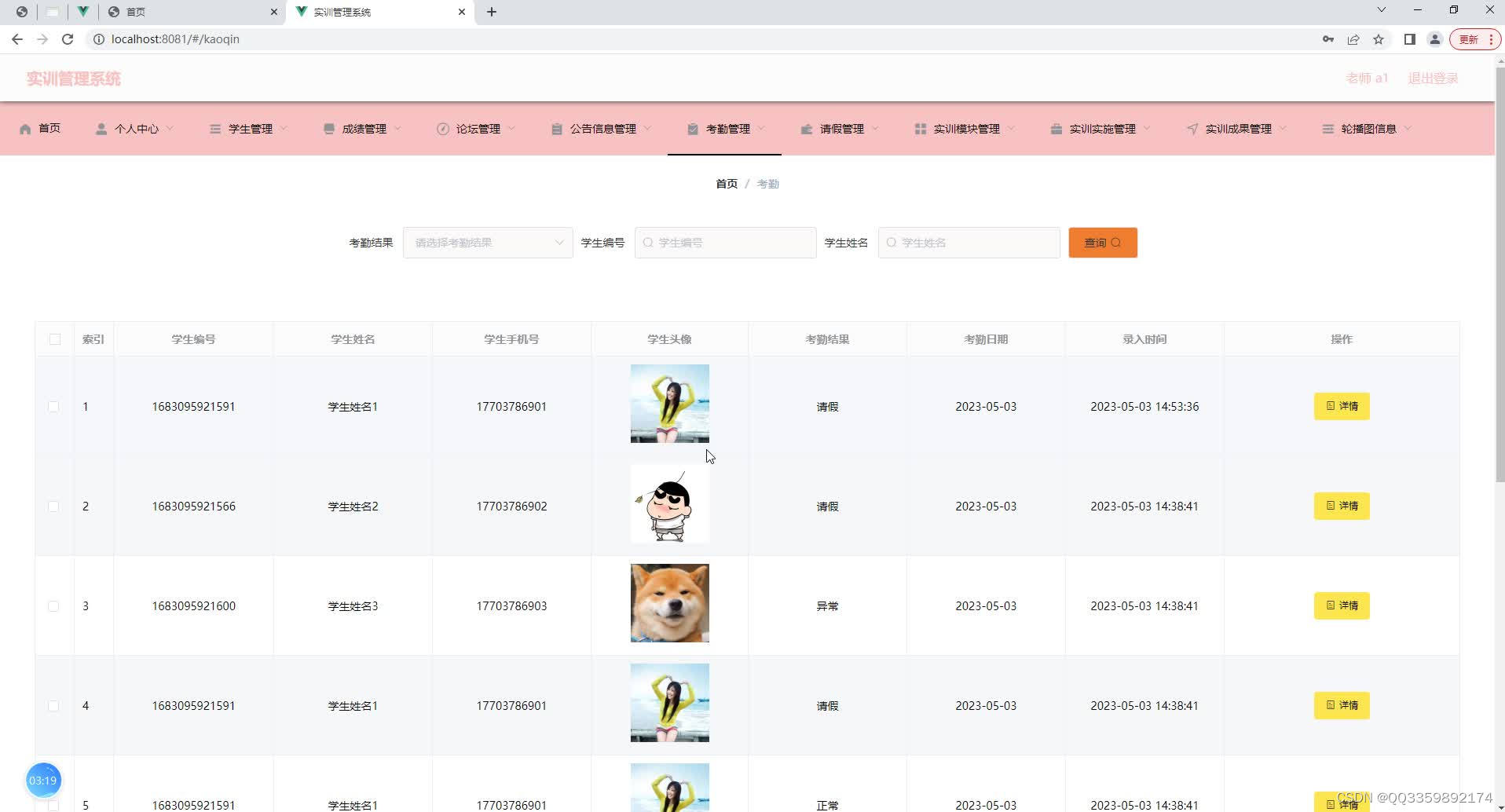Click the page vertical scrollbar thumb
Viewport: 1505px width, 812px height.
pos(1500,275)
